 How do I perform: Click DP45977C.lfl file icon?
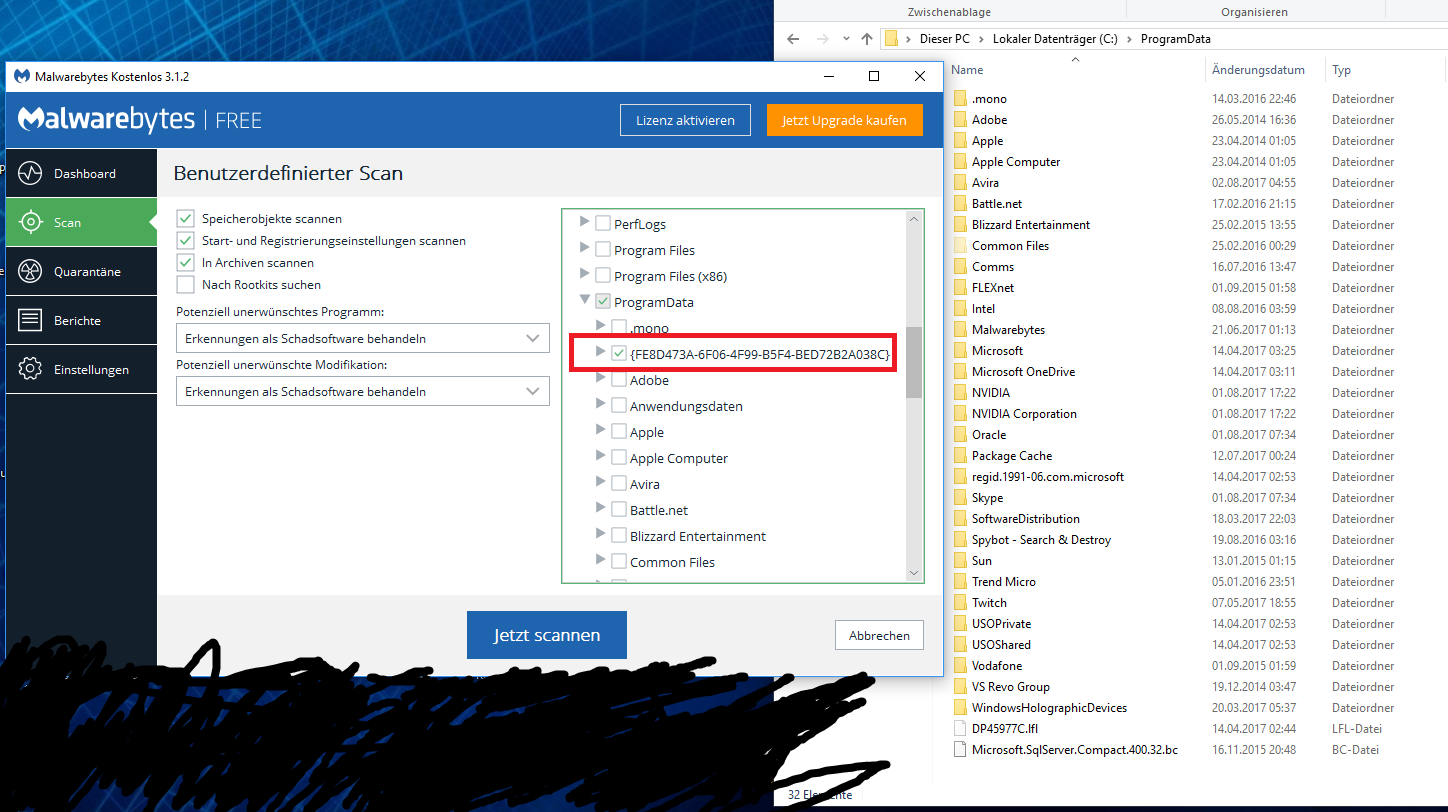(x=960, y=729)
